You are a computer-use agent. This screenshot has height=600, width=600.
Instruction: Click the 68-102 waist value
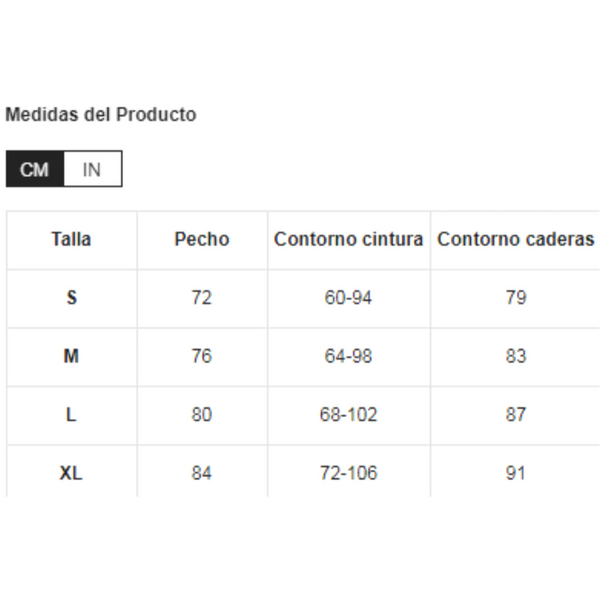pos(348,414)
